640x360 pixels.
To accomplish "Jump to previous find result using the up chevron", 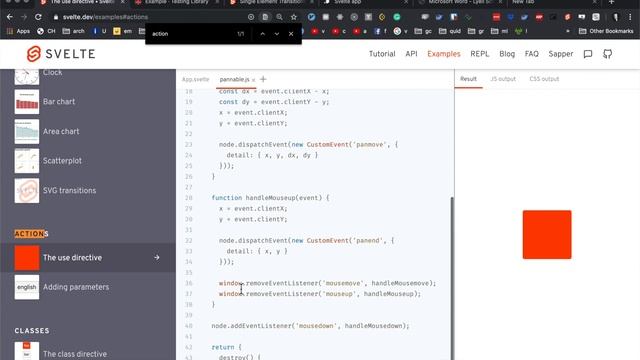I will [262, 34].
